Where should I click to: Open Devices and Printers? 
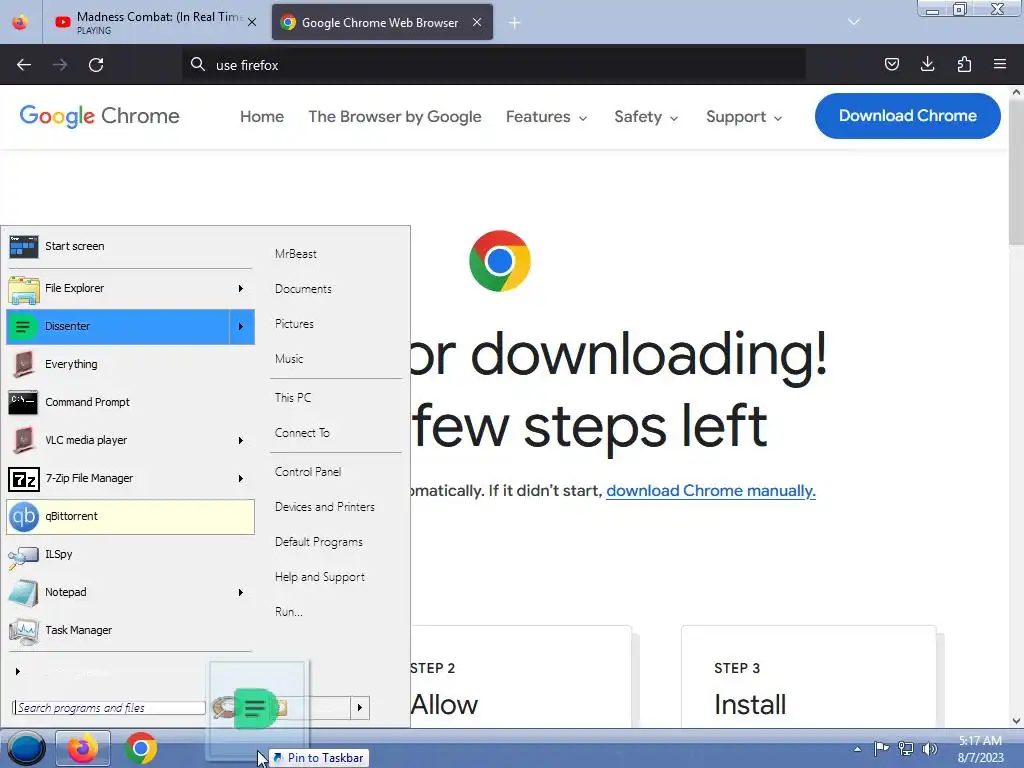pyautogui.click(x=325, y=507)
